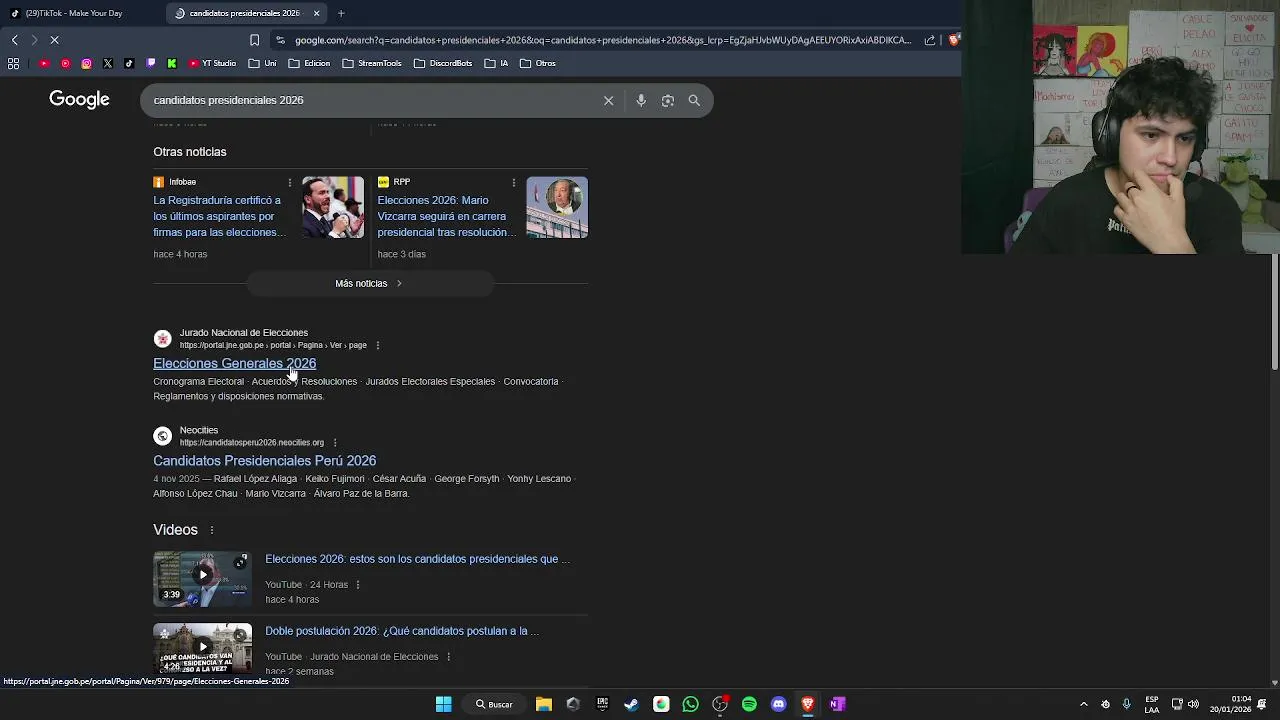Open the taskbar Buscar search box

(x=494, y=704)
